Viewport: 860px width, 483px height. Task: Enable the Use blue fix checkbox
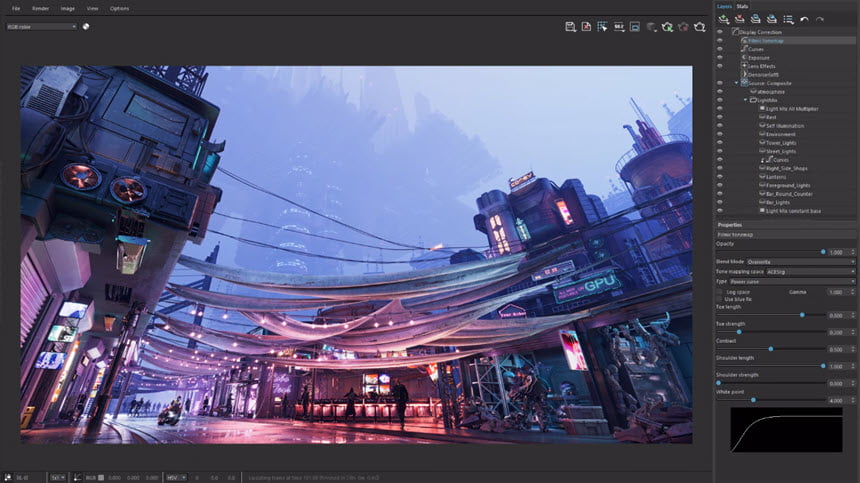pos(719,299)
